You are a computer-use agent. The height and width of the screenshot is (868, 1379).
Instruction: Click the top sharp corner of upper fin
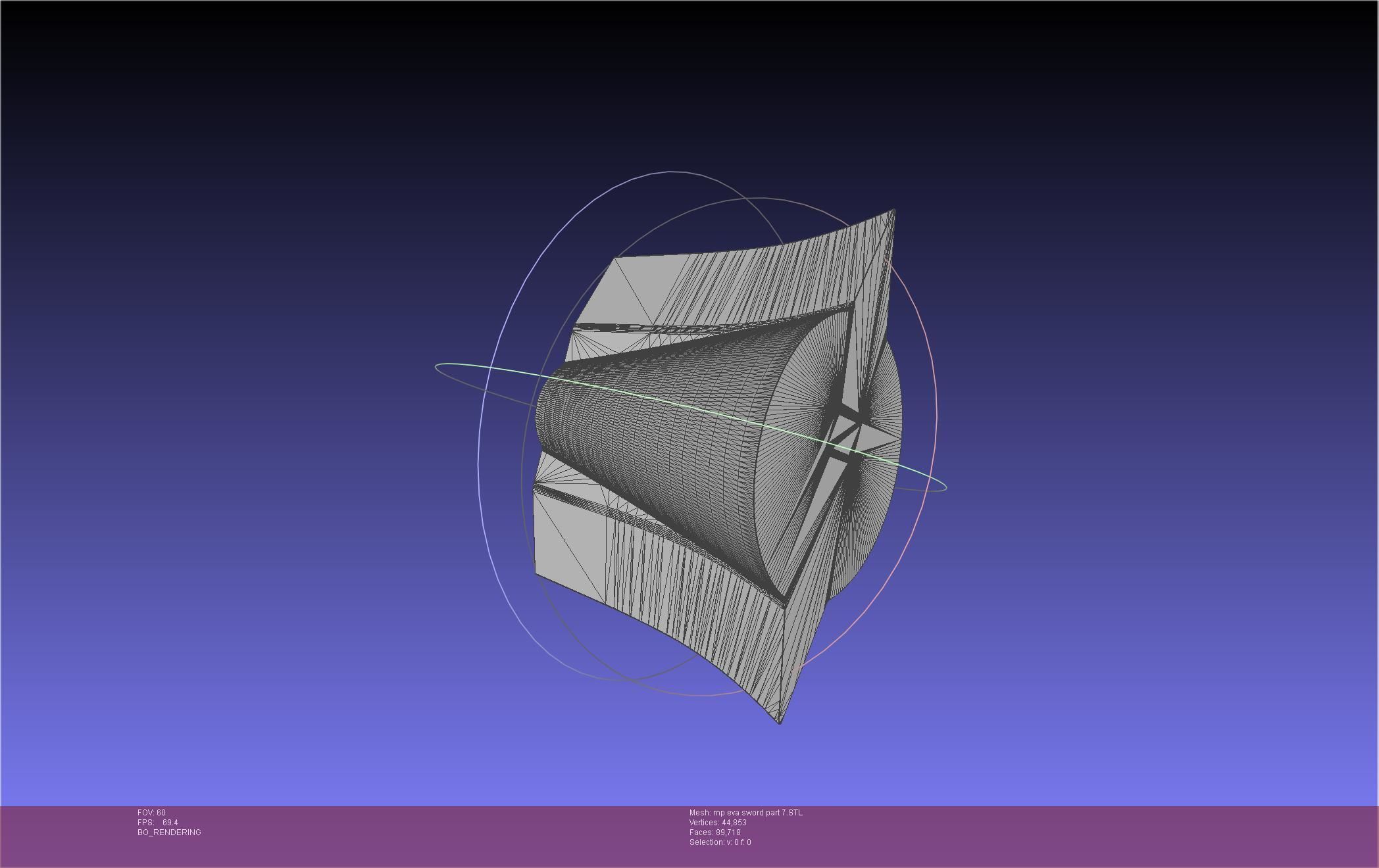[x=893, y=210]
